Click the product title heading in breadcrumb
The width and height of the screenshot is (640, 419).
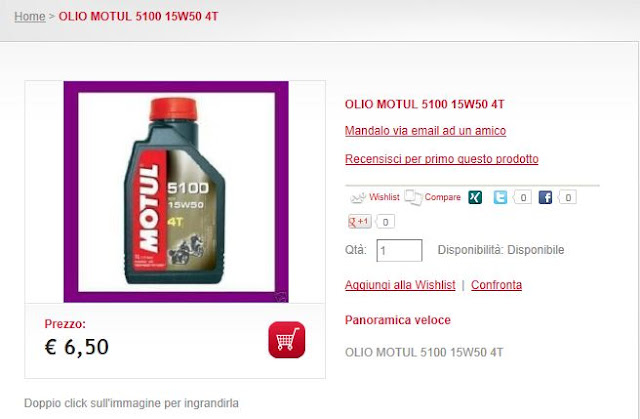pyautogui.click(x=138, y=16)
